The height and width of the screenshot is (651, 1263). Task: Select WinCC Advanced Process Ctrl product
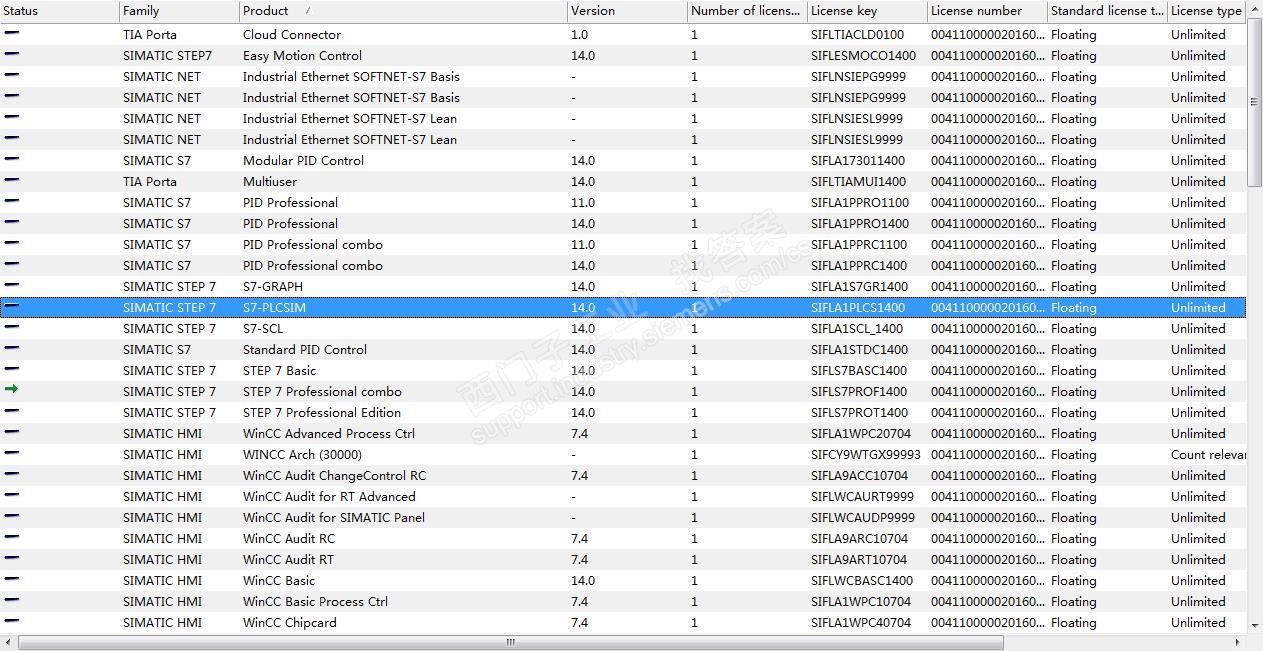[329, 433]
